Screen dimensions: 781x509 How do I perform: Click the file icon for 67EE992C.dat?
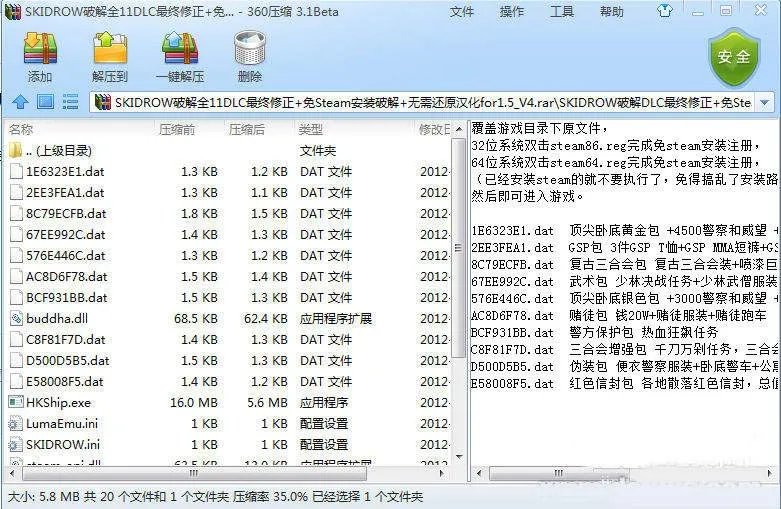pyautogui.click(x=16, y=234)
